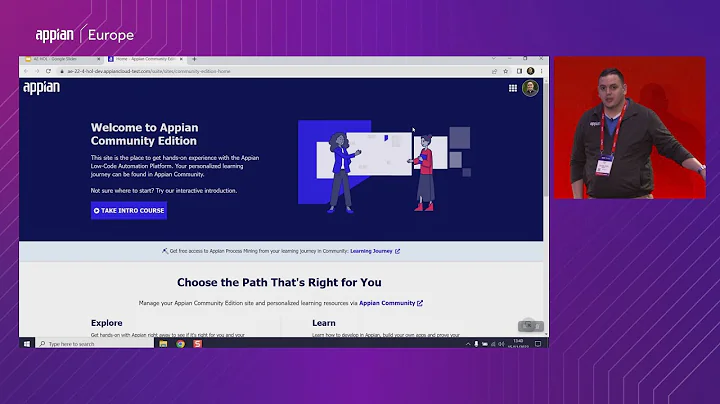Click the battery tray icon
The width and height of the screenshot is (720, 404).
pos(484,344)
